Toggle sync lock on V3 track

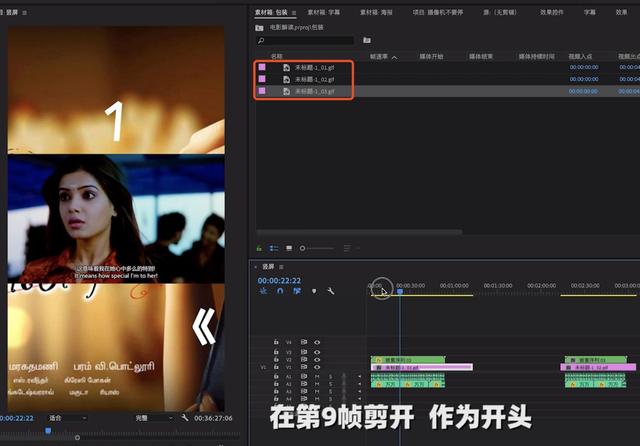(x=304, y=352)
